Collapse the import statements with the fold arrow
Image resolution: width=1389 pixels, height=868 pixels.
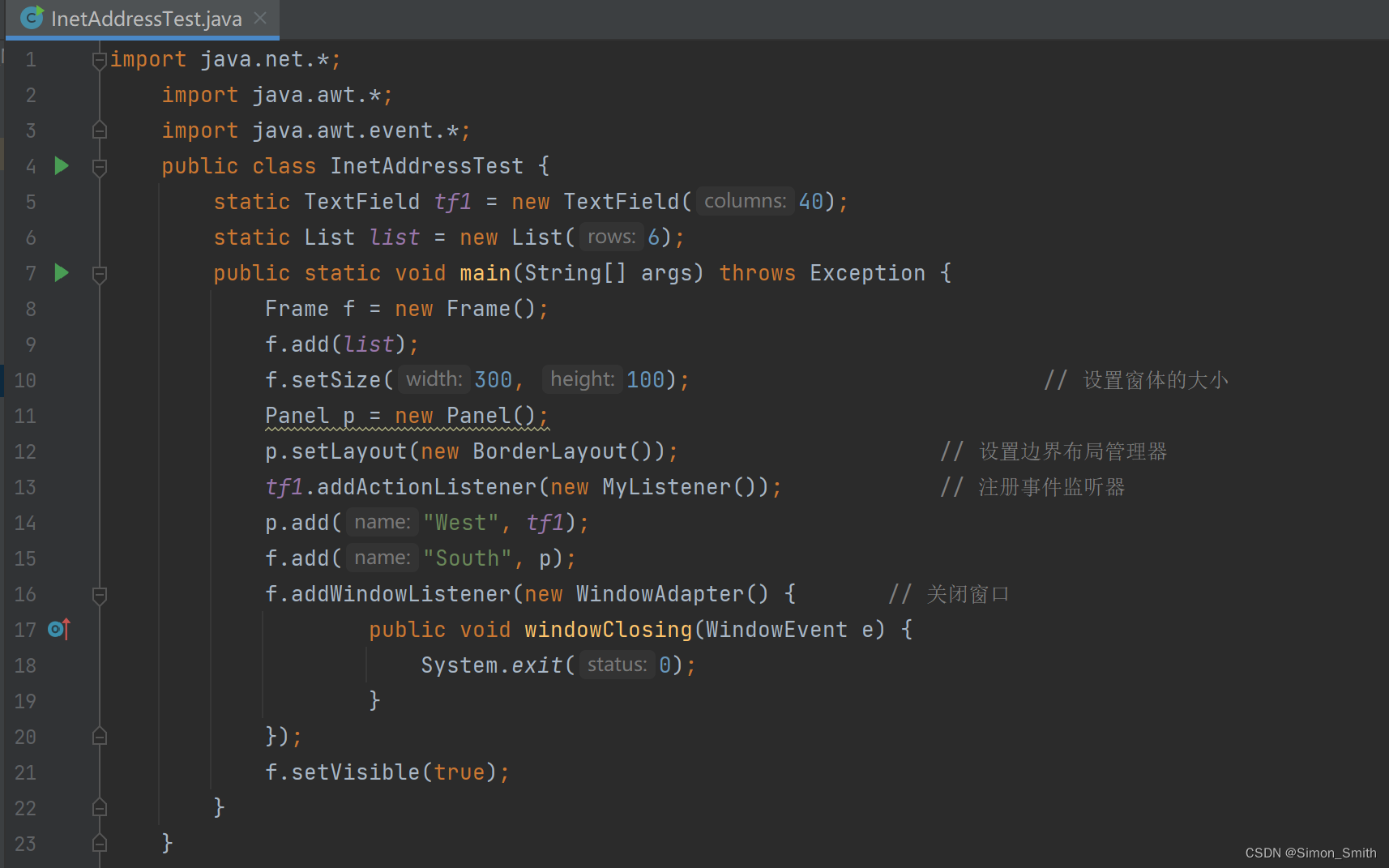click(99, 58)
